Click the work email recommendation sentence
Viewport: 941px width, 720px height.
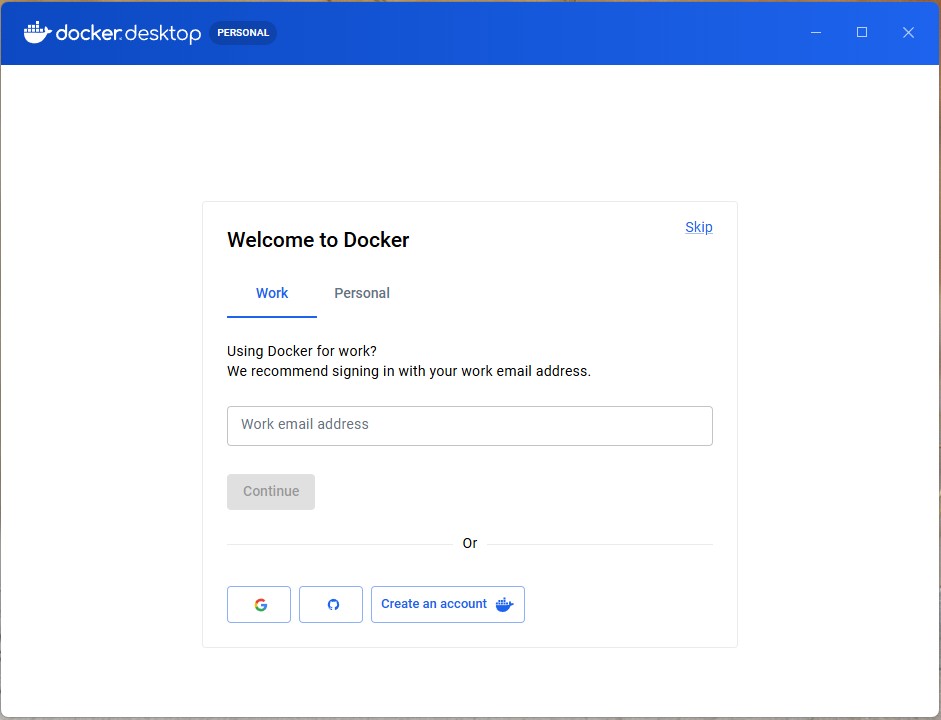click(408, 371)
